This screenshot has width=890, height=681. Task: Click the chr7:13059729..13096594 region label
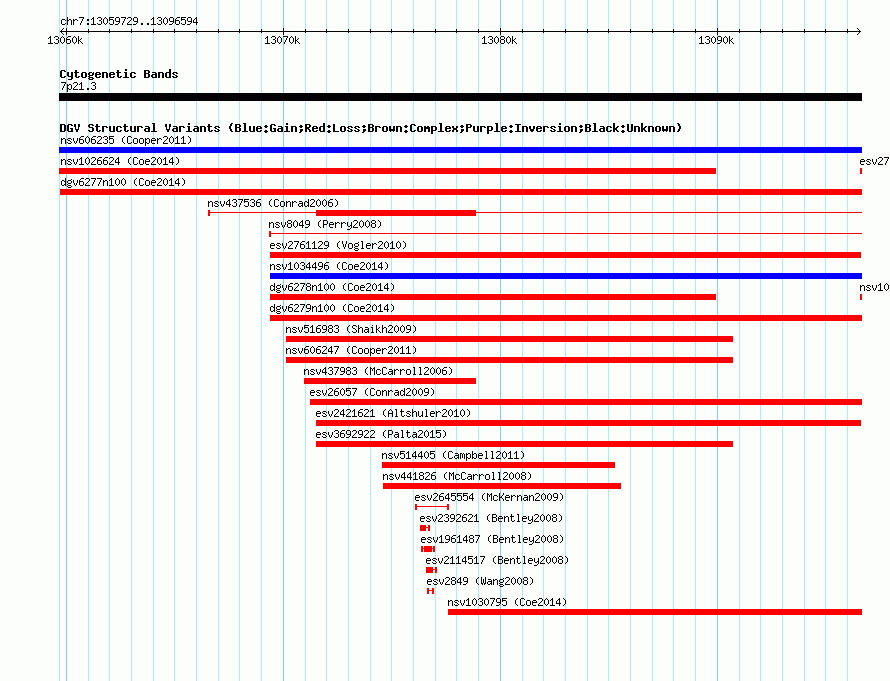(129, 22)
